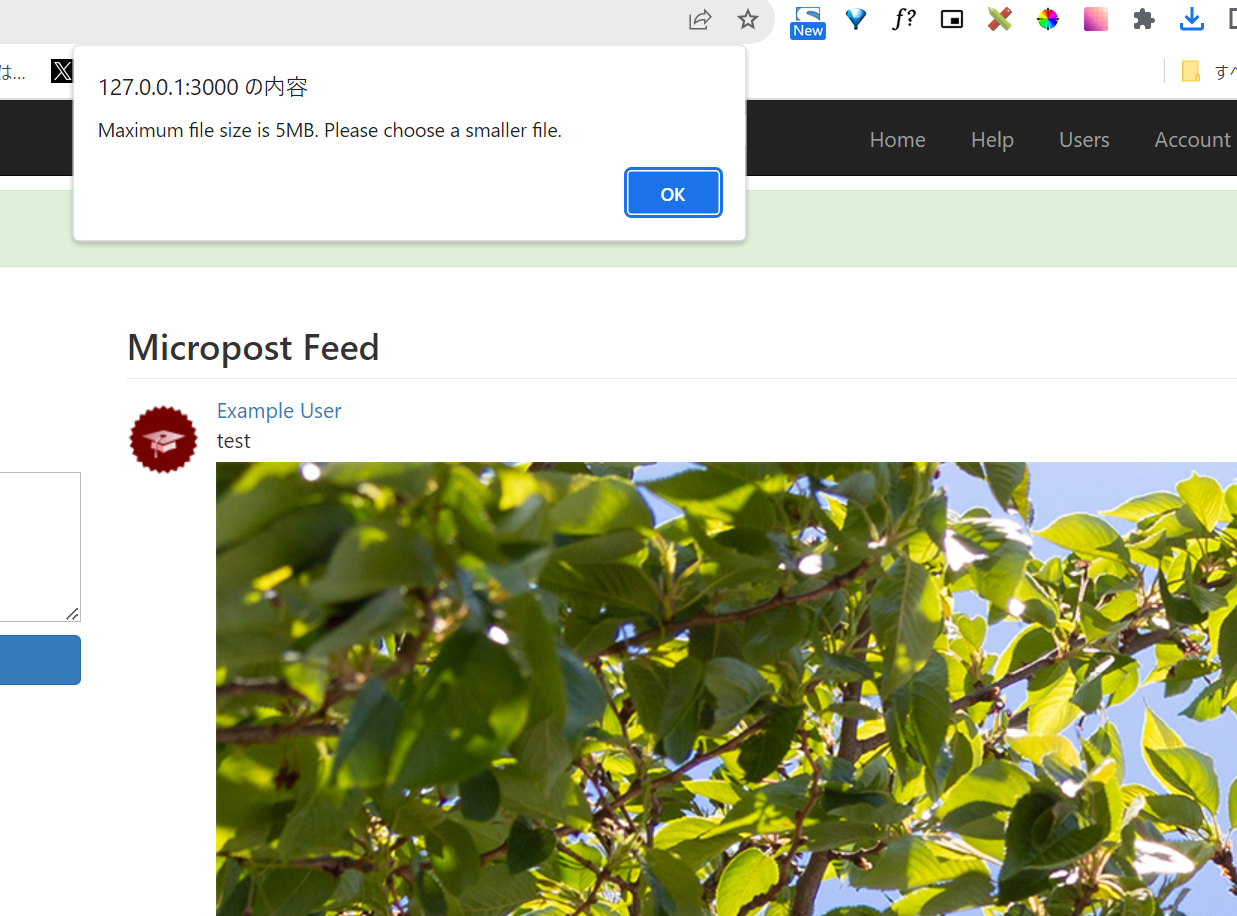
Task: Expand the Account dropdown in navbar
Action: (1194, 140)
